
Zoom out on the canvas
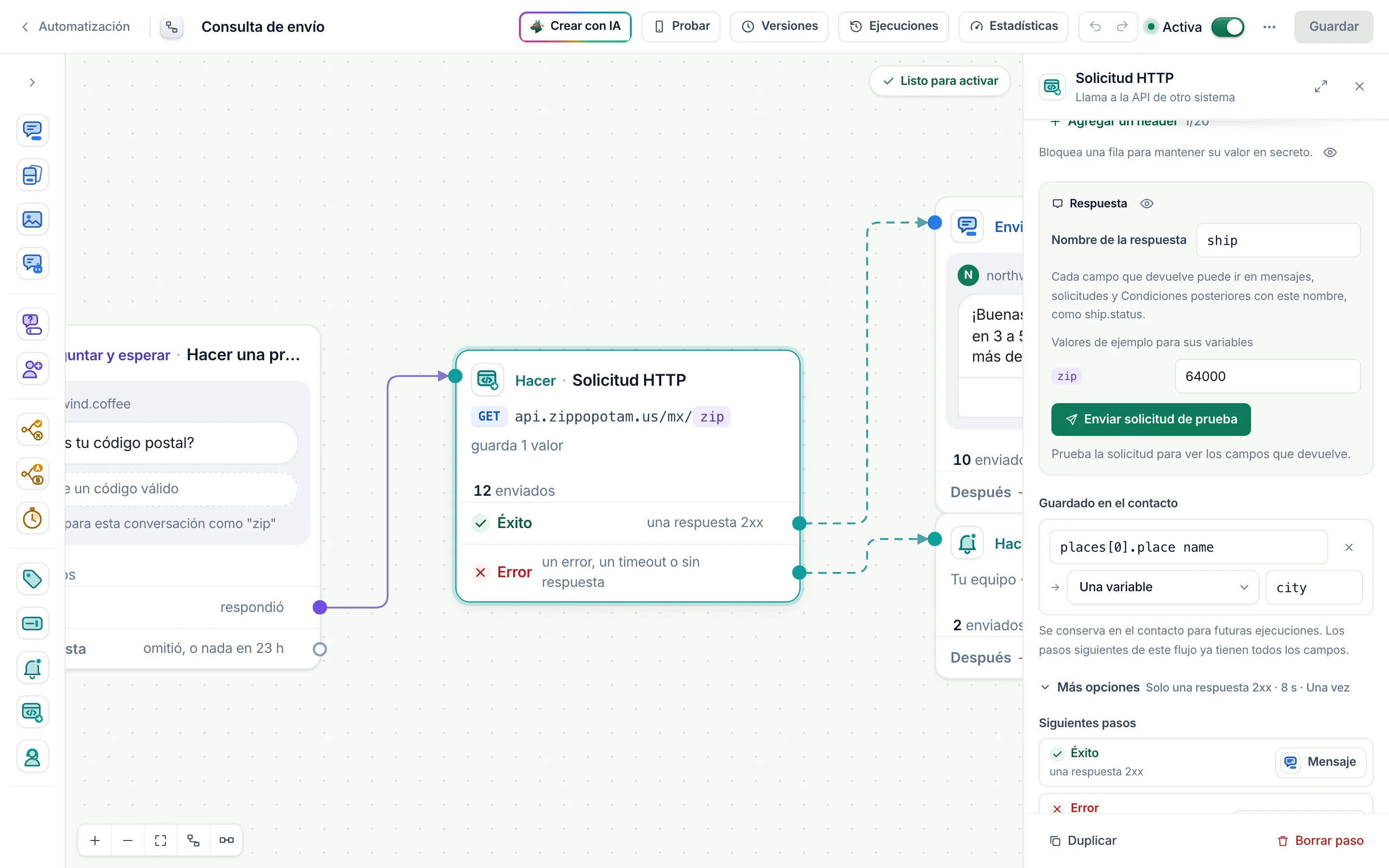[x=128, y=841]
